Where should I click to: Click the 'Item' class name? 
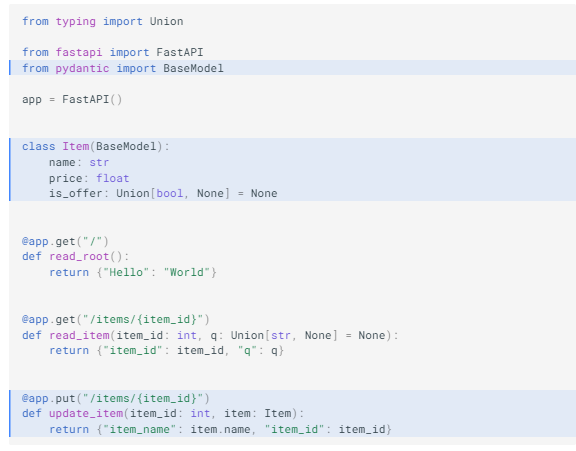coord(75,147)
